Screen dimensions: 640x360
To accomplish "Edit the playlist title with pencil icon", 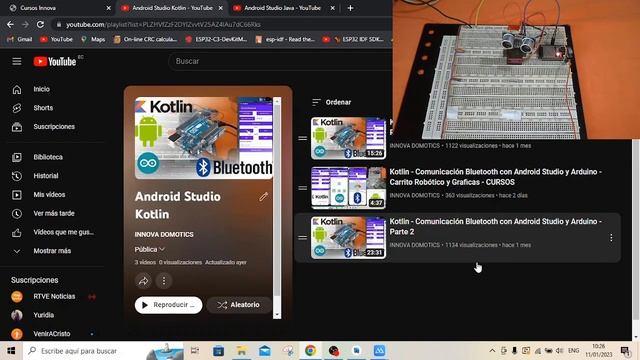I will click(x=264, y=197).
